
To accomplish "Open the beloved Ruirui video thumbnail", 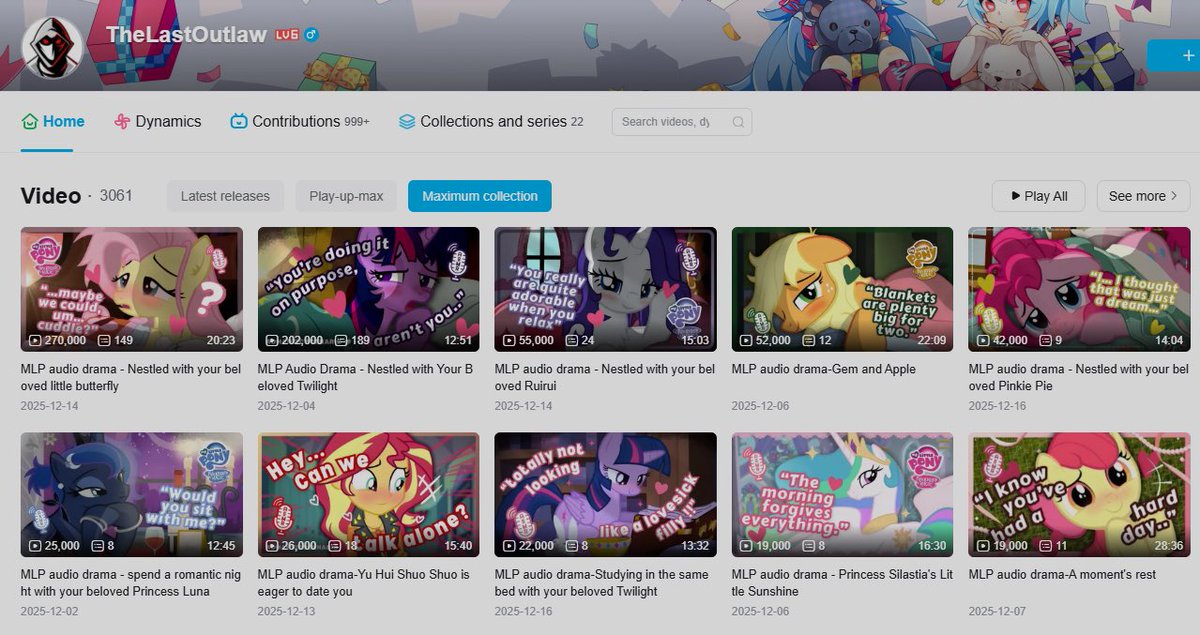I will [x=606, y=289].
